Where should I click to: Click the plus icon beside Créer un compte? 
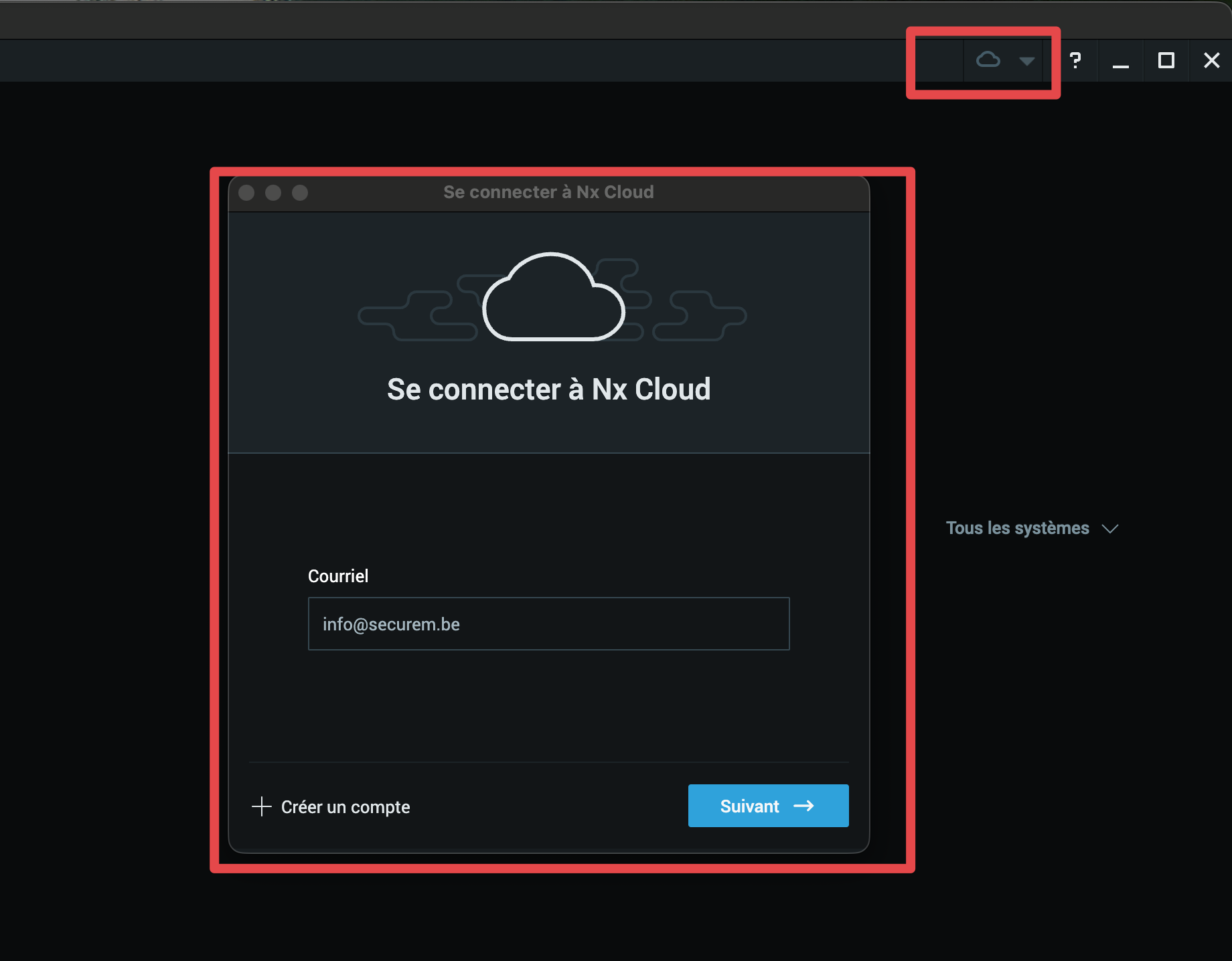[261, 806]
